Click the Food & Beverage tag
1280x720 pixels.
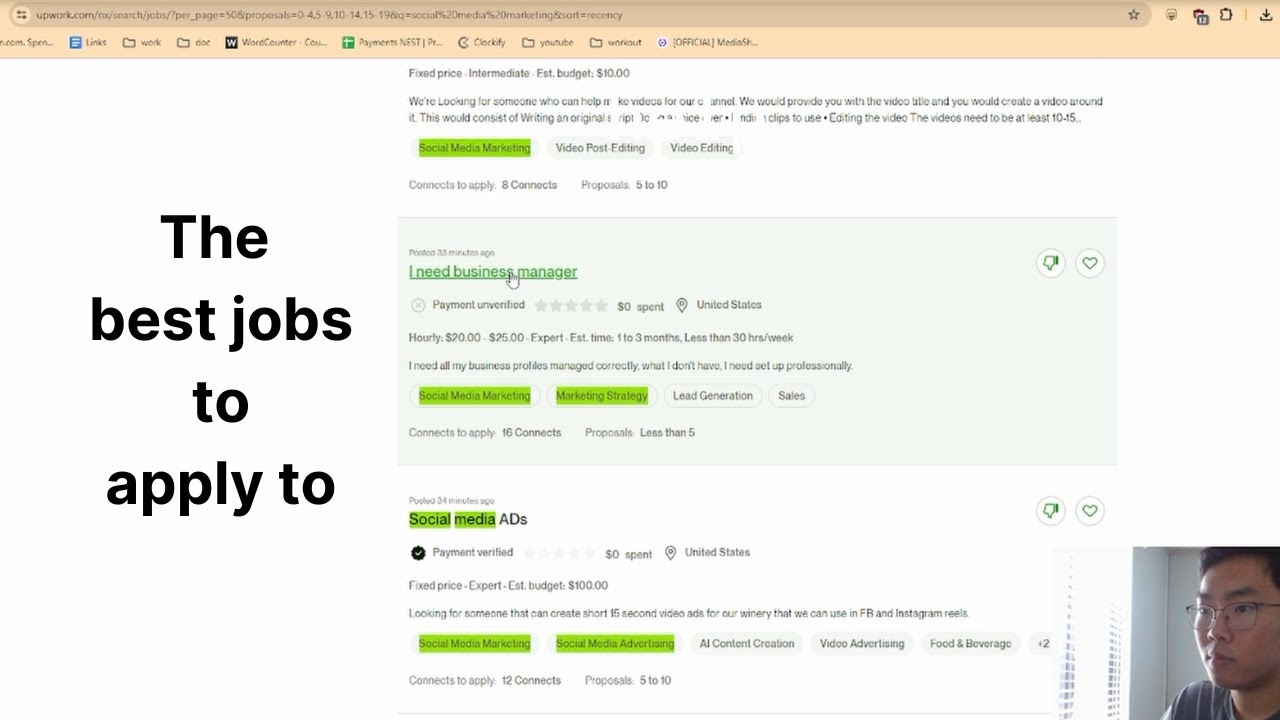970,644
